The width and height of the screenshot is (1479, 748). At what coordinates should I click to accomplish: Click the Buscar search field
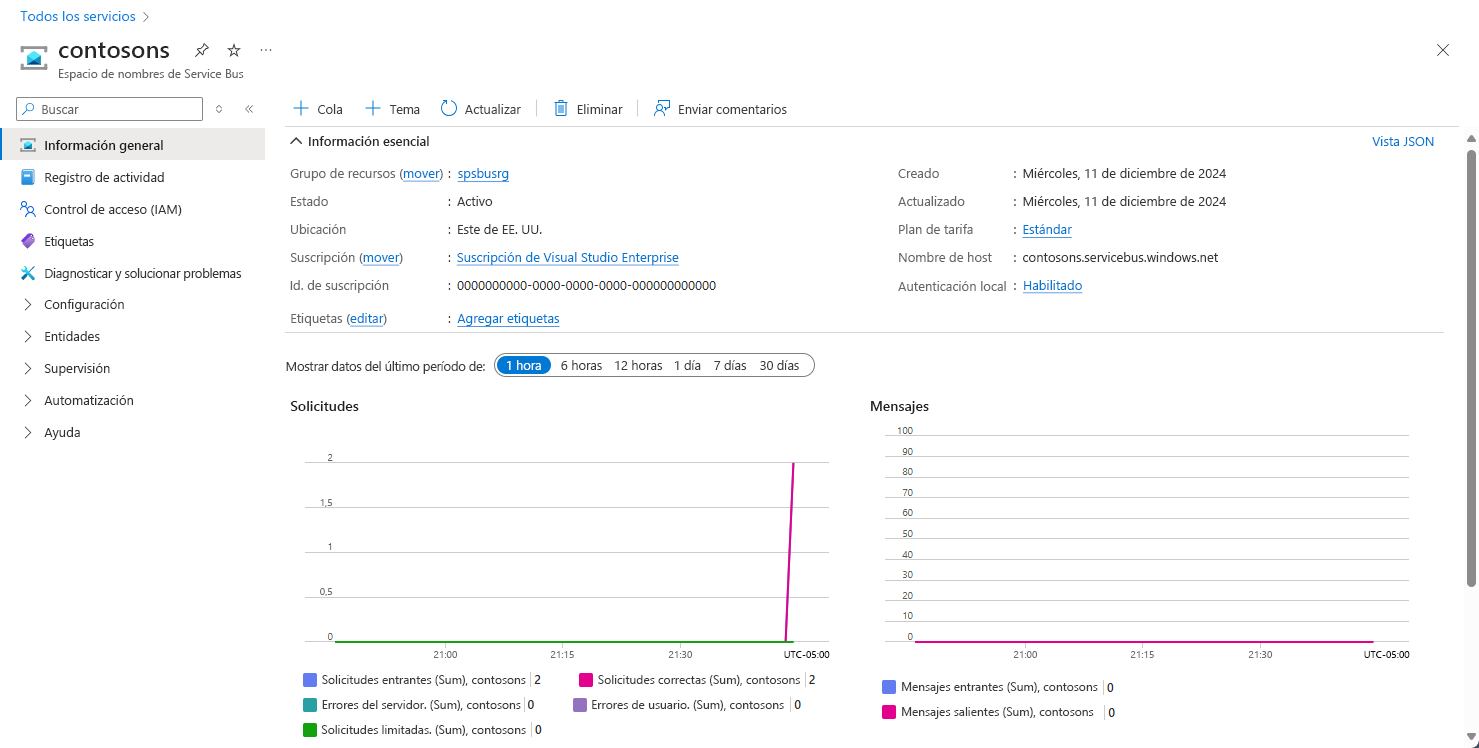(x=110, y=109)
